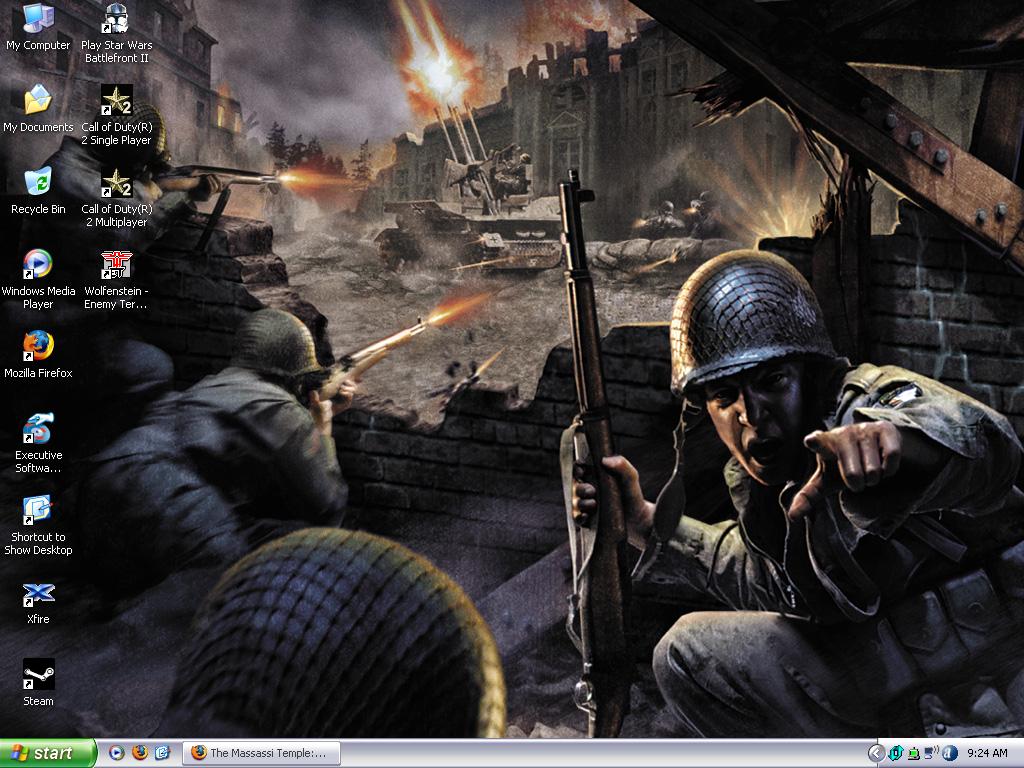
Task: Select the Steam desktop shortcut
Action: tap(38, 683)
